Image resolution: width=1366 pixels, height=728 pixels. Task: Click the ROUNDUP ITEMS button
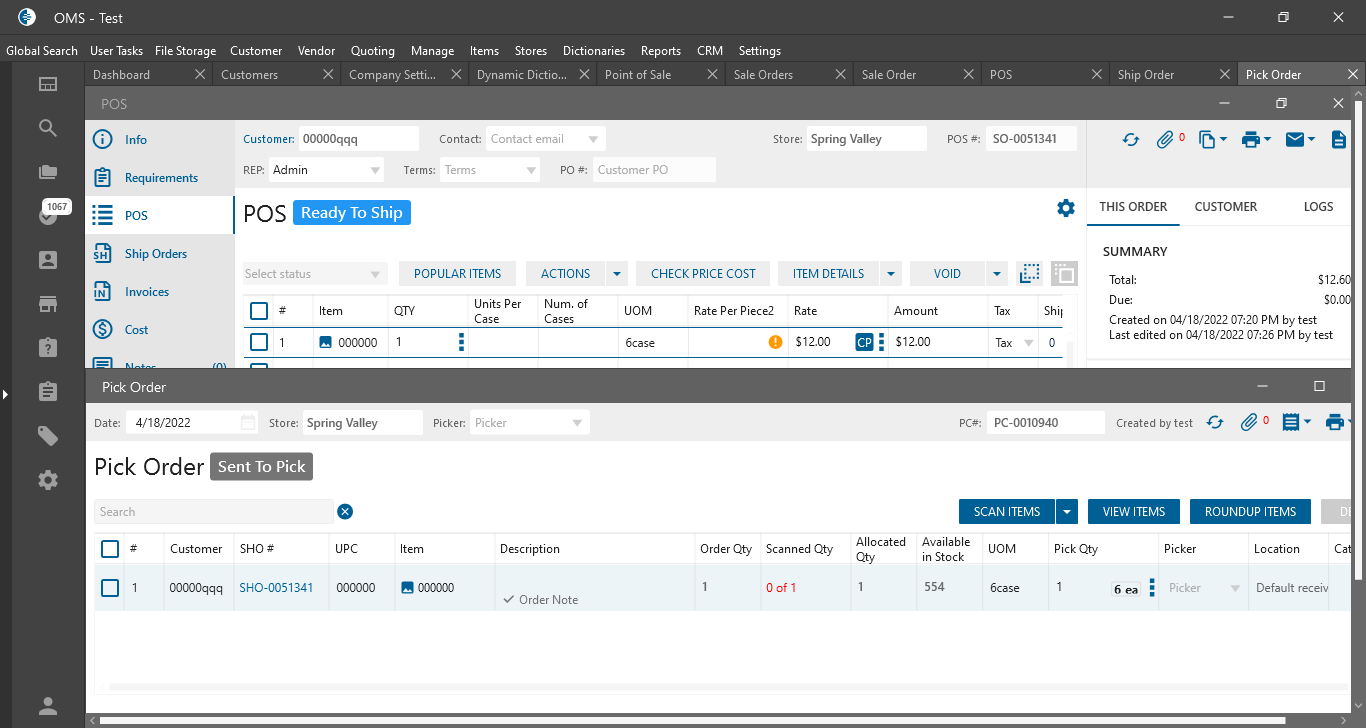[x=1250, y=512]
